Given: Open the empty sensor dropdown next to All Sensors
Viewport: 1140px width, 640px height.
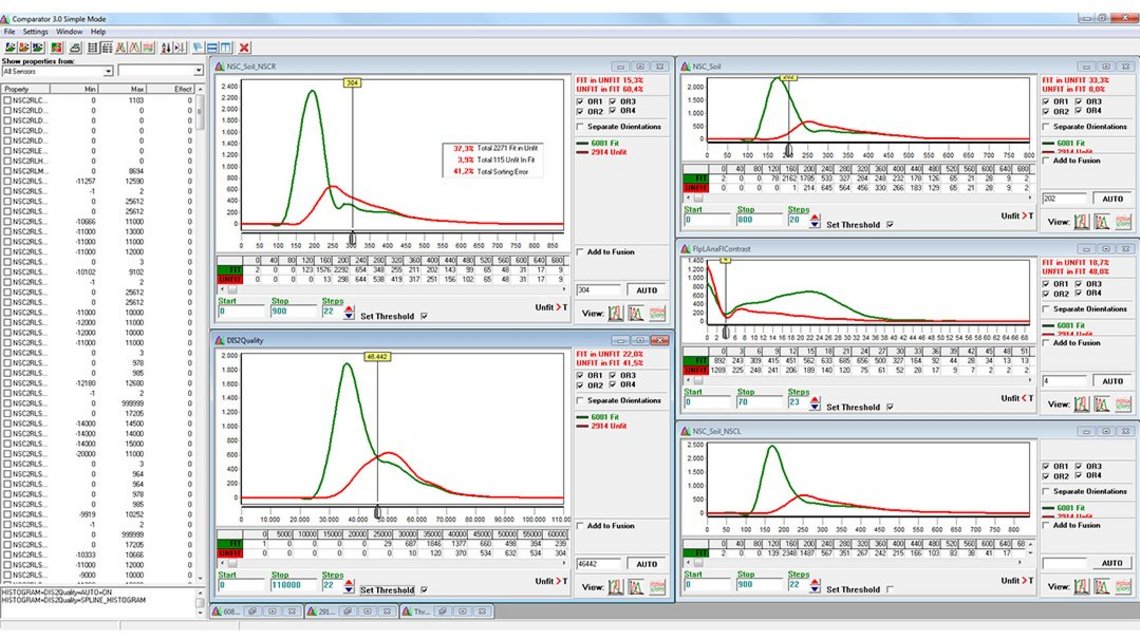Looking at the screenshot, I should 196,70.
